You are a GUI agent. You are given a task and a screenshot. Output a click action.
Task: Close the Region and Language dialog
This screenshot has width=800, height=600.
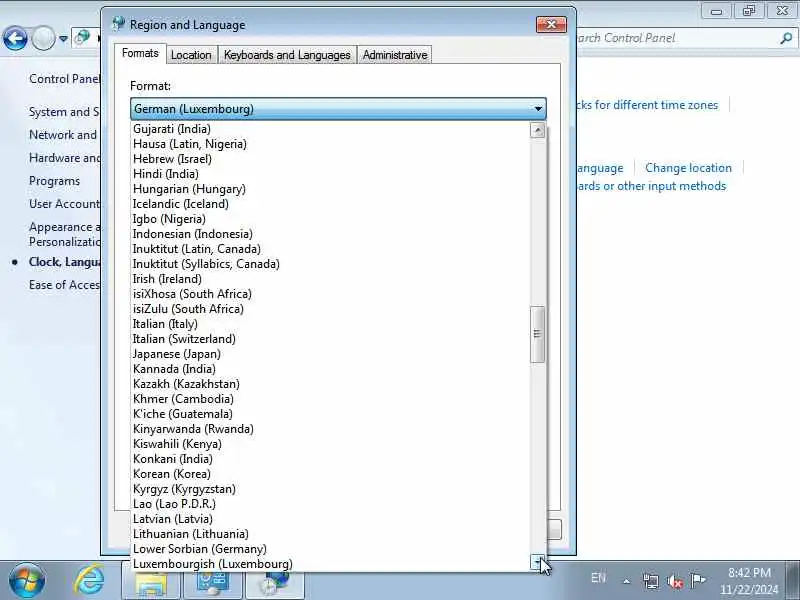point(552,24)
